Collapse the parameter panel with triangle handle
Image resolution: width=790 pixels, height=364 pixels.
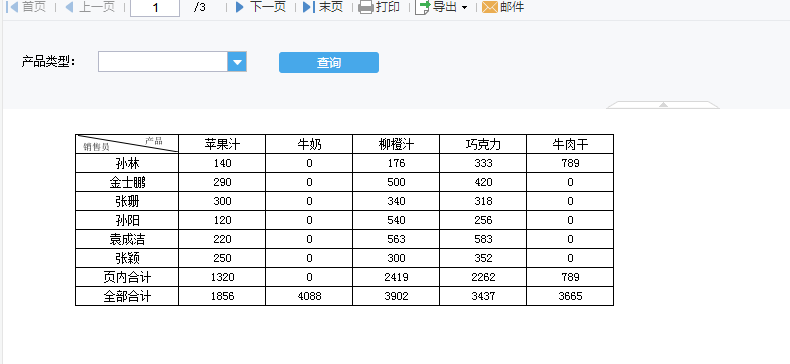tap(663, 104)
